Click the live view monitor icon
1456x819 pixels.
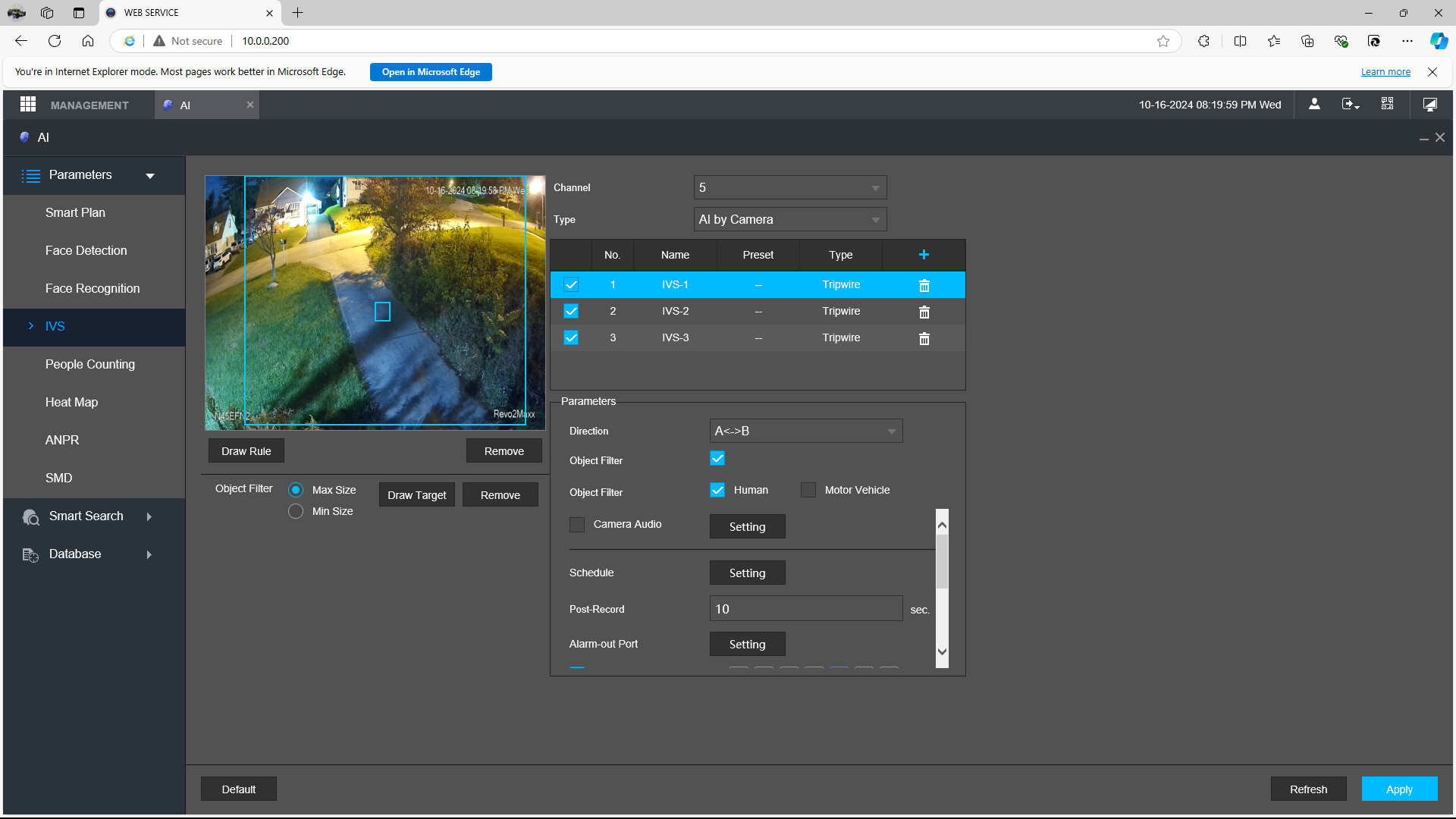[x=1429, y=105]
